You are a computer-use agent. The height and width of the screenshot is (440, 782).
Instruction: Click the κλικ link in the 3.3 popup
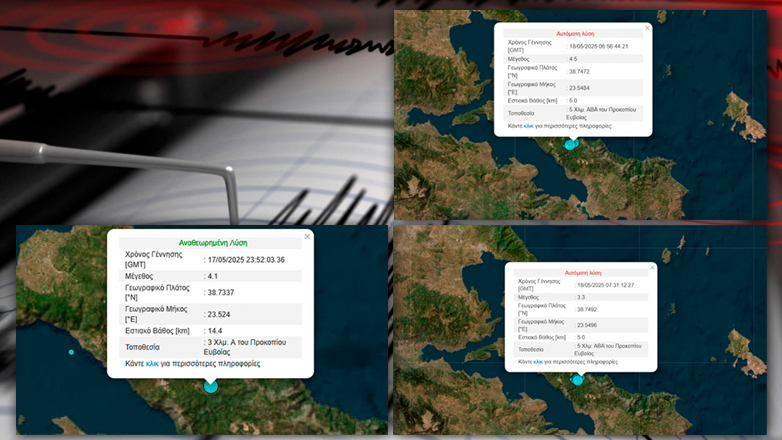pyautogui.click(x=535, y=362)
